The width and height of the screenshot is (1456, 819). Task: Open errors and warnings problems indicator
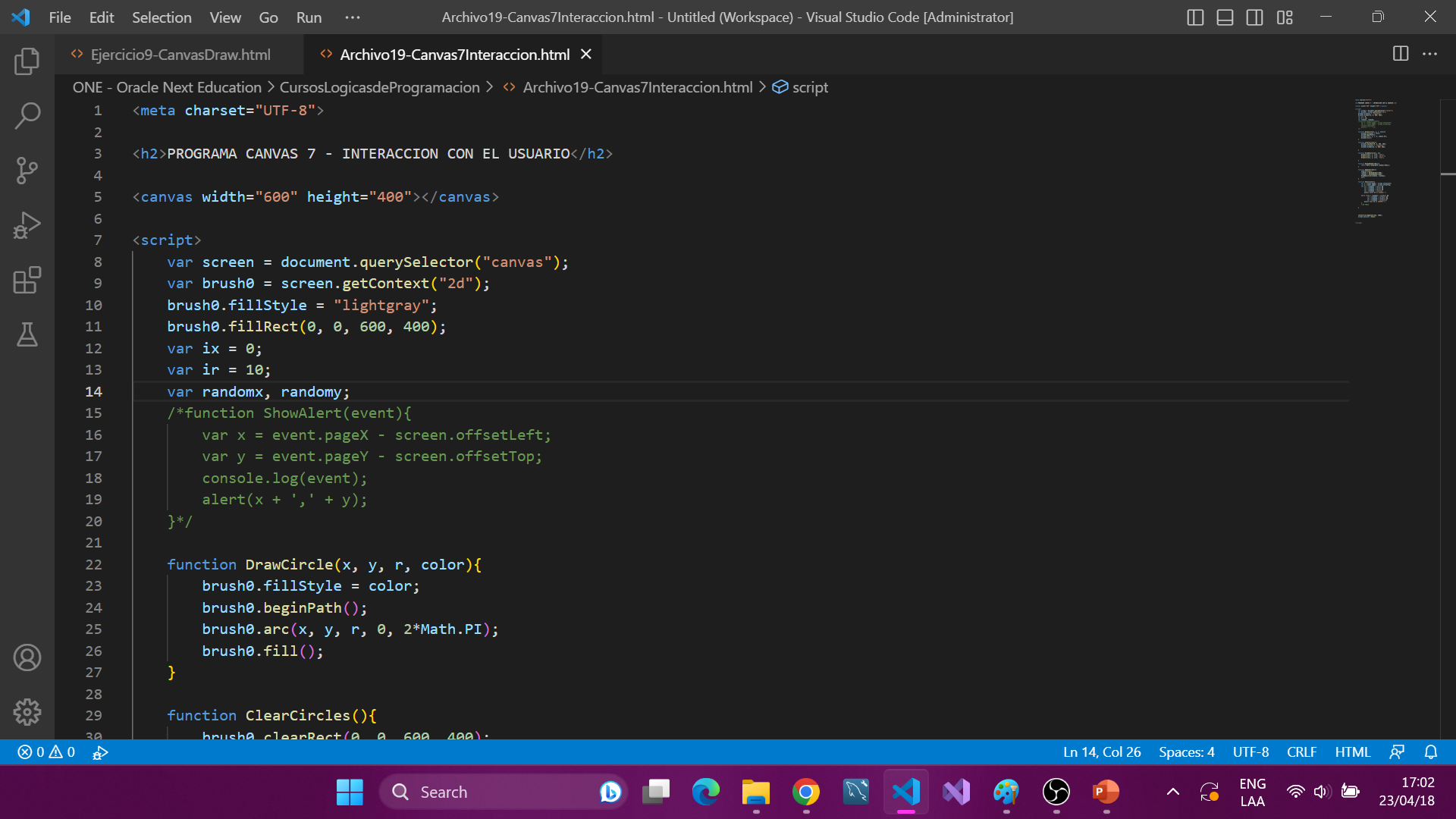[46, 752]
